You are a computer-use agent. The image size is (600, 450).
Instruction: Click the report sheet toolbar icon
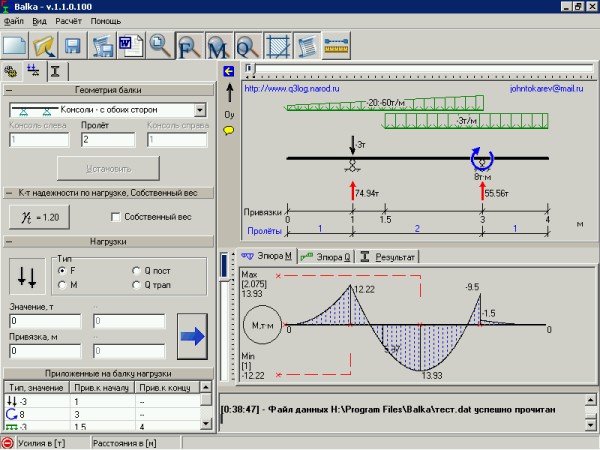tap(307, 46)
